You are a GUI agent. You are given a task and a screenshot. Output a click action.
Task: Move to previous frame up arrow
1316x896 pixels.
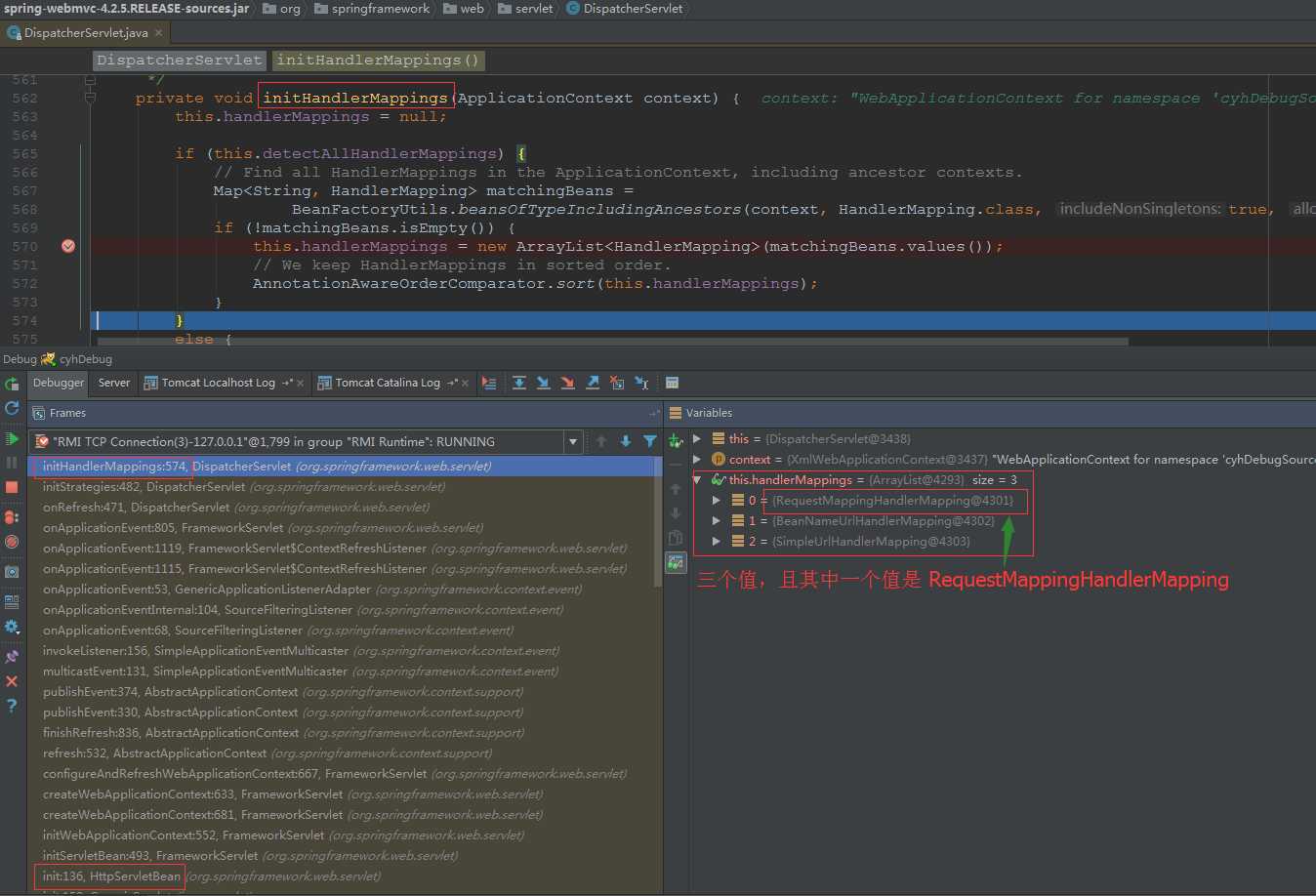click(601, 441)
